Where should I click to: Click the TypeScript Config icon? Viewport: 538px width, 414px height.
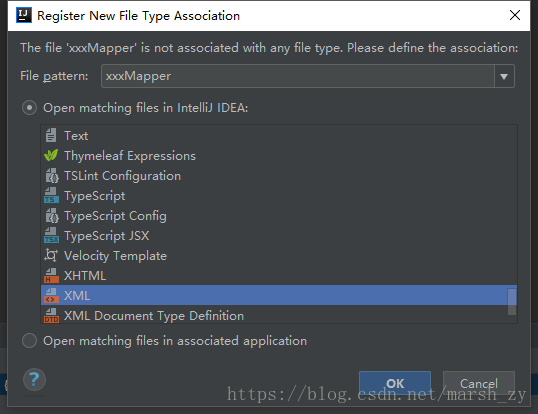point(51,216)
